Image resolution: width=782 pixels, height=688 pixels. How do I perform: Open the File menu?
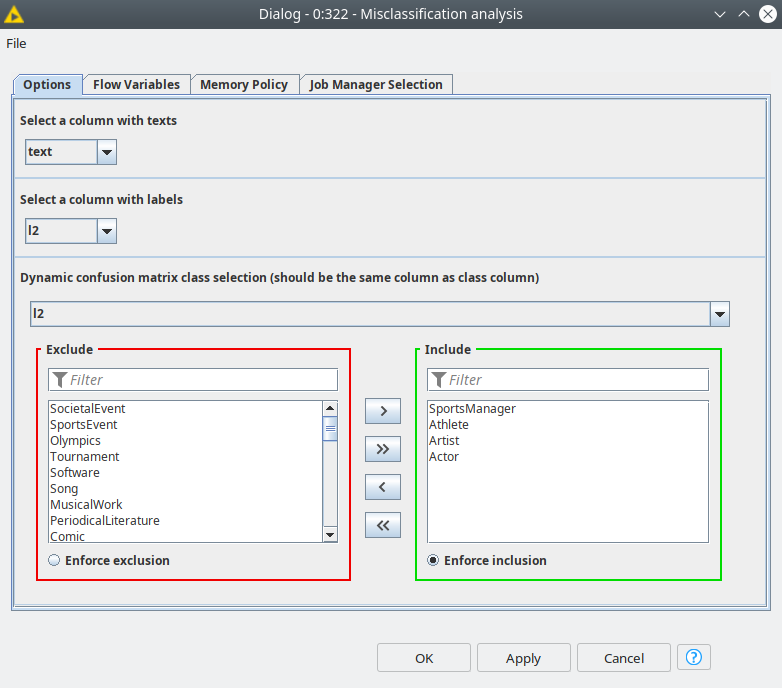16,44
